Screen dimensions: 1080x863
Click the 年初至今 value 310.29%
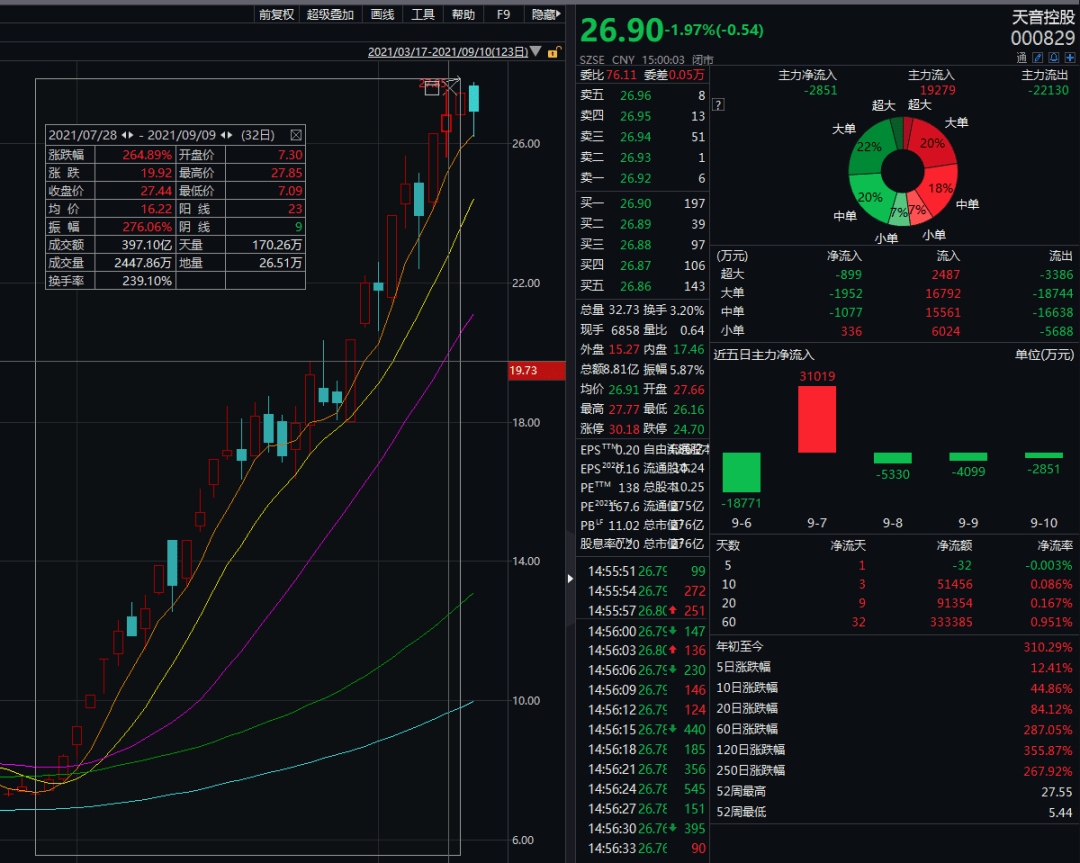(1048, 647)
